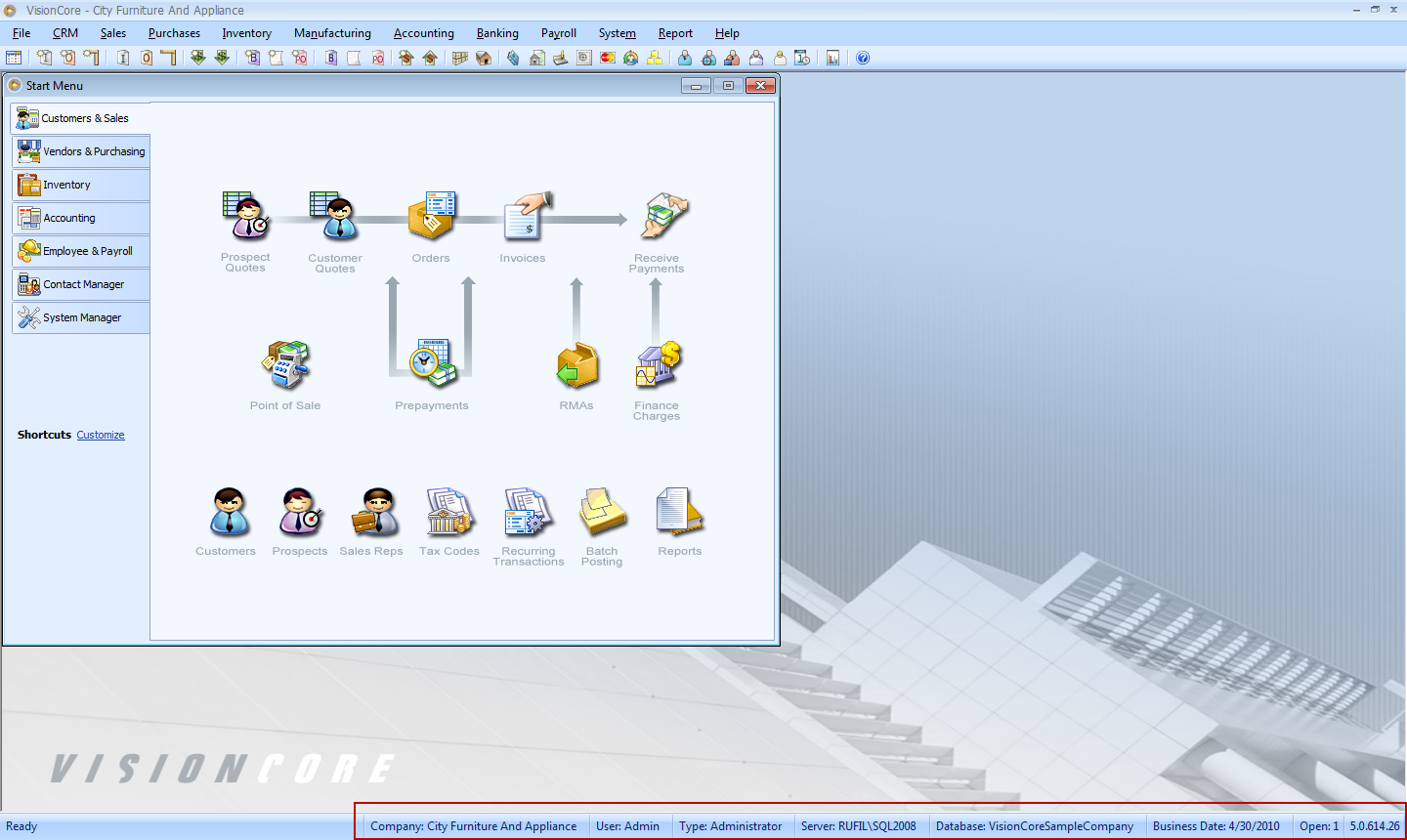Switch to Employee & Payroll section

[x=81, y=251]
